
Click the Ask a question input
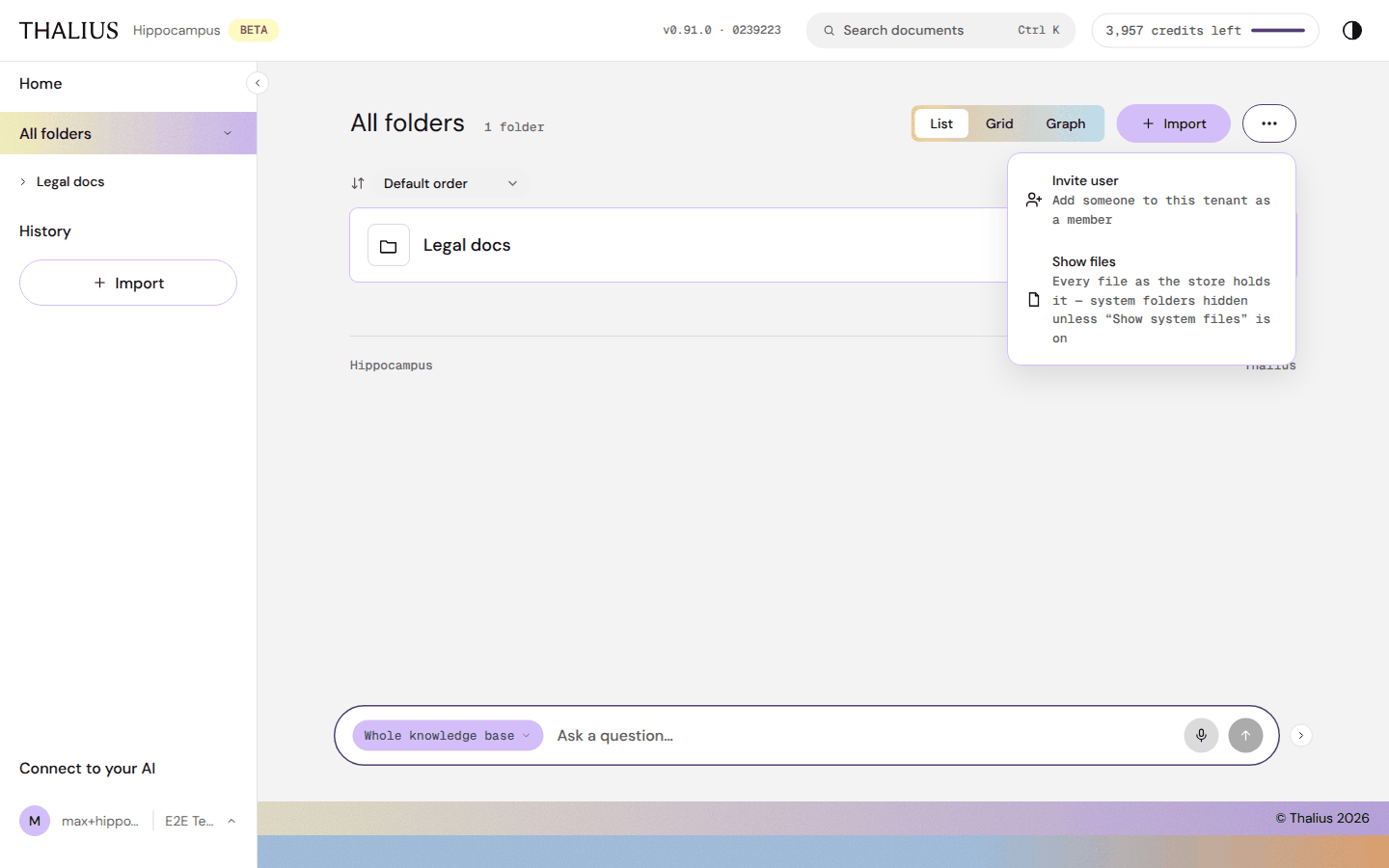point(863,735)
